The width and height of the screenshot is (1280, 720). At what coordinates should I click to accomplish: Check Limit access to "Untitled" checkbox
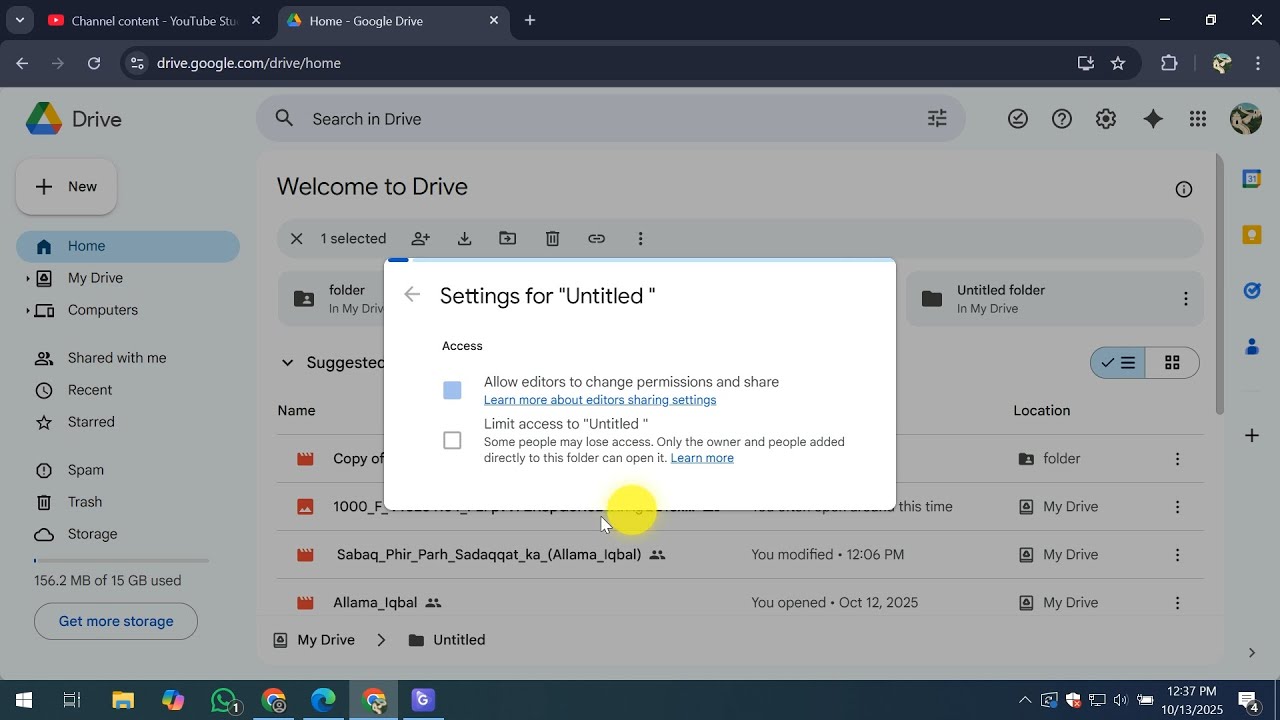pyautogui.click(x=452, y=440)
